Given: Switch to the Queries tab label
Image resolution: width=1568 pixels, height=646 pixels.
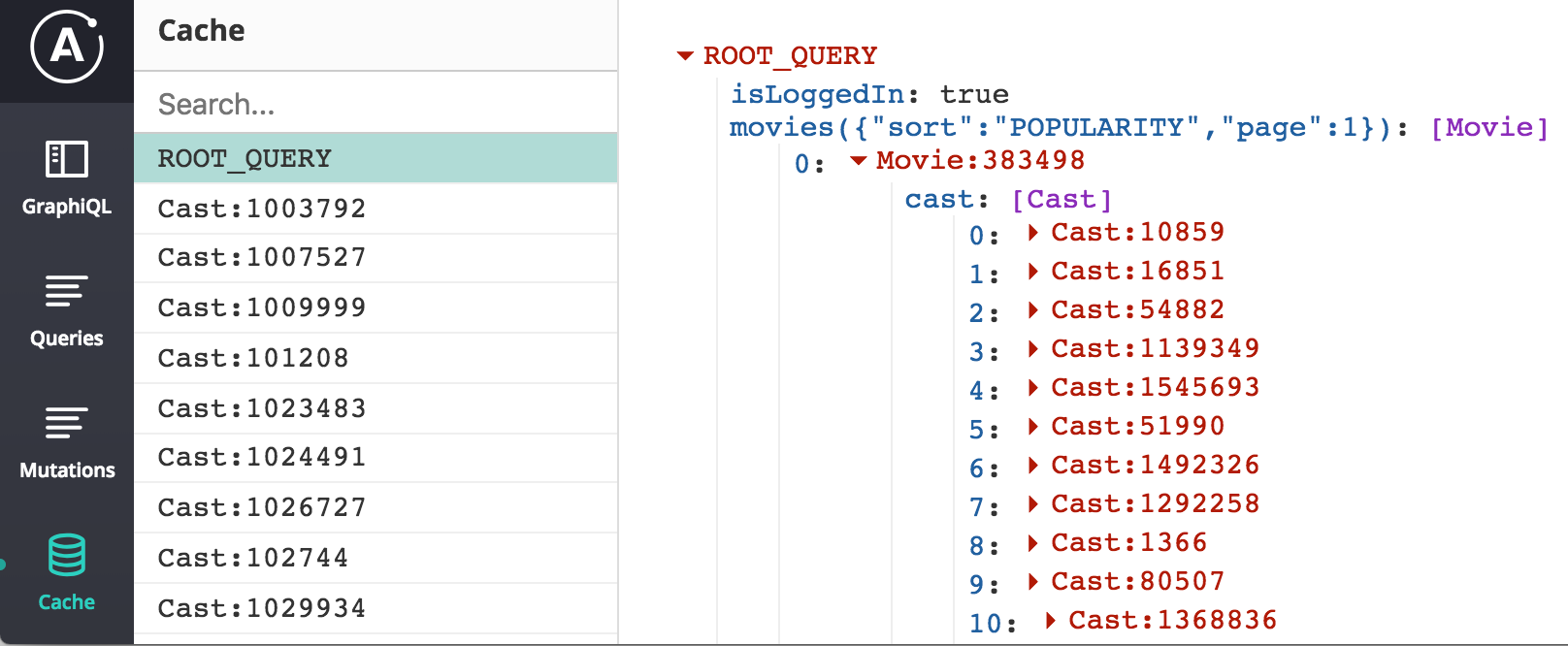Looking at the screenshot, I should click(67, 339).
